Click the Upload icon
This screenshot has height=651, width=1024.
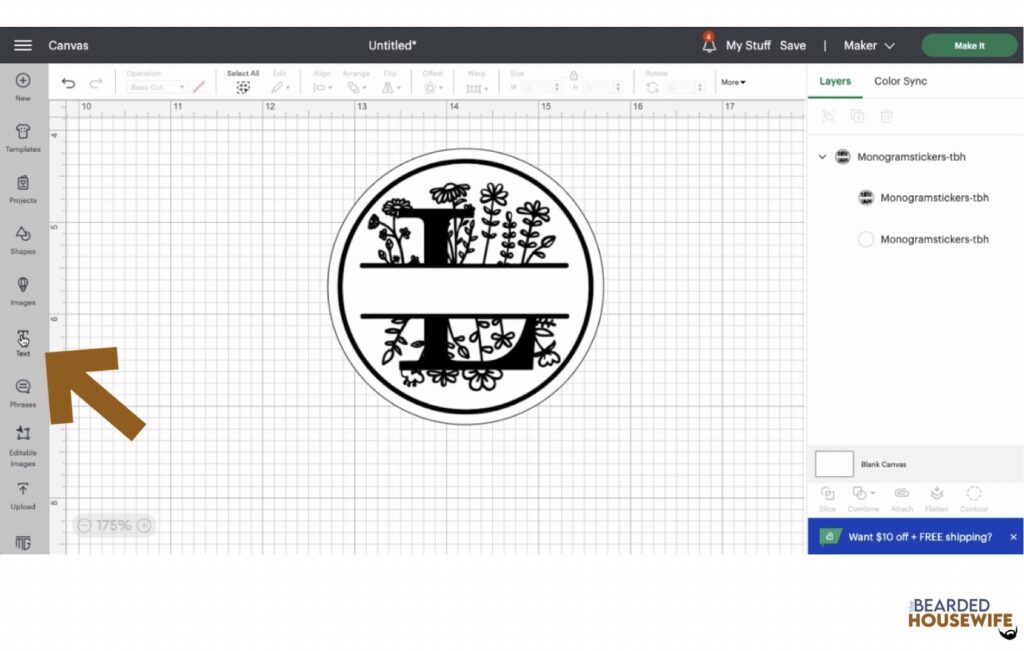tap(23, 492)
